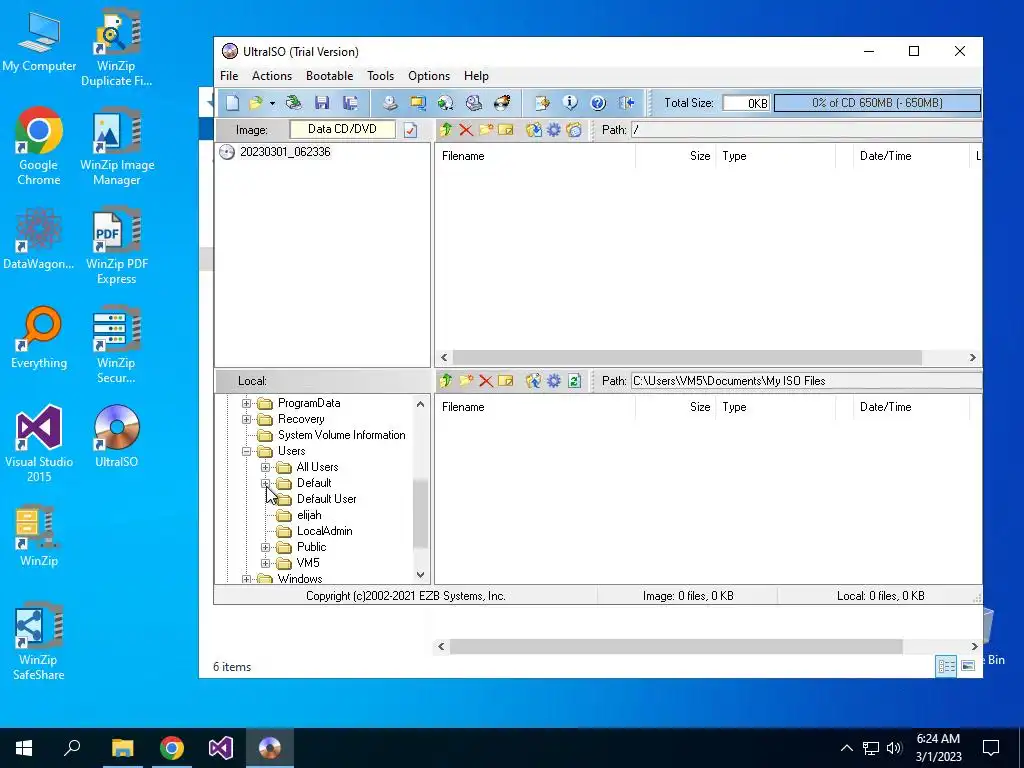Switch Explorer window to large icons view
This screenshot has width=1024, height=768.
point(968,665)
